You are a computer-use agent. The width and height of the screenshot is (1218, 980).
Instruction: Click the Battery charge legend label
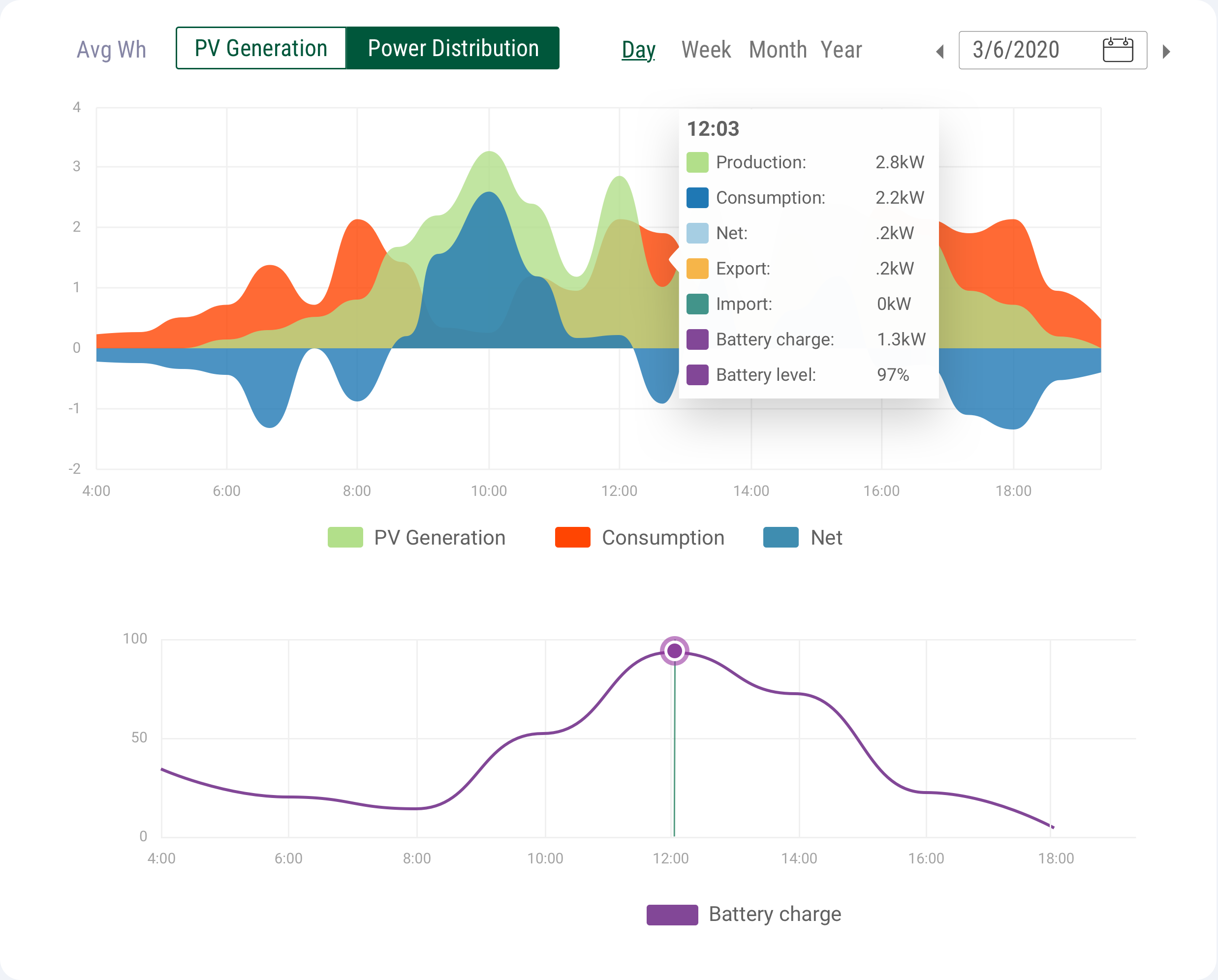pos(775,914)
